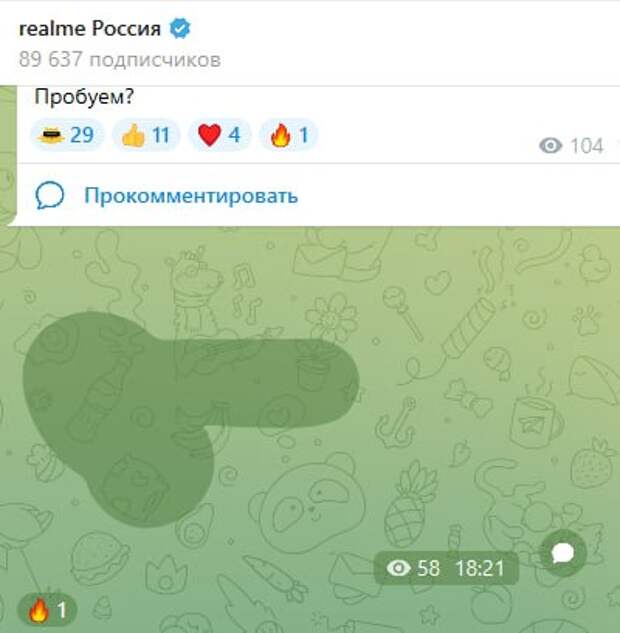Click the flame emoji in bottom reaction

pyautogui.click(x=38, y=610)
